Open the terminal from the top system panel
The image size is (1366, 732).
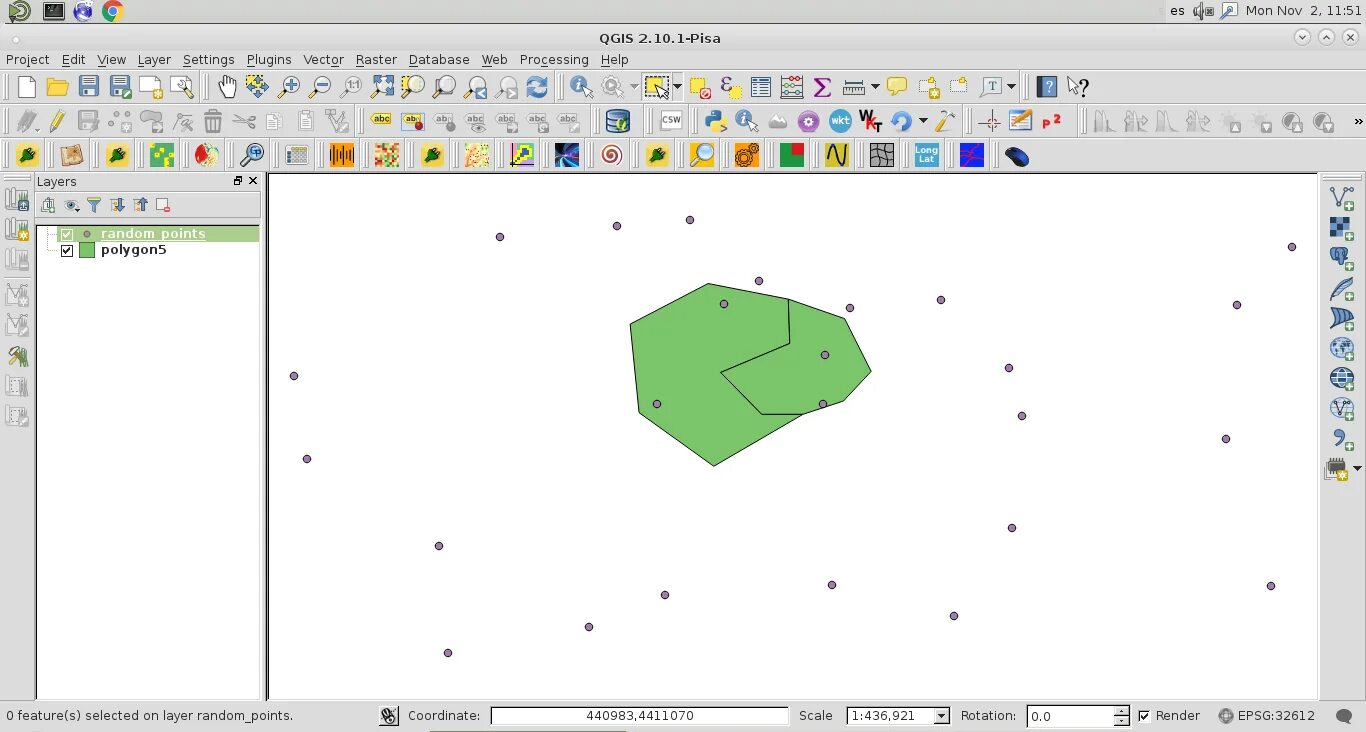click(x=54, y=11)
